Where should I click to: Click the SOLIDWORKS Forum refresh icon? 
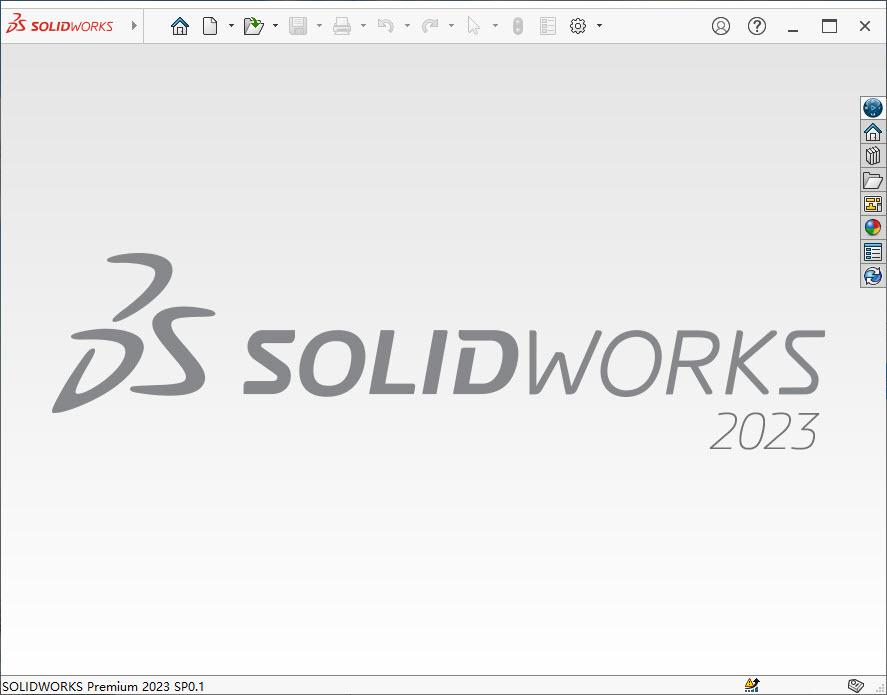(x=872, y=275)
